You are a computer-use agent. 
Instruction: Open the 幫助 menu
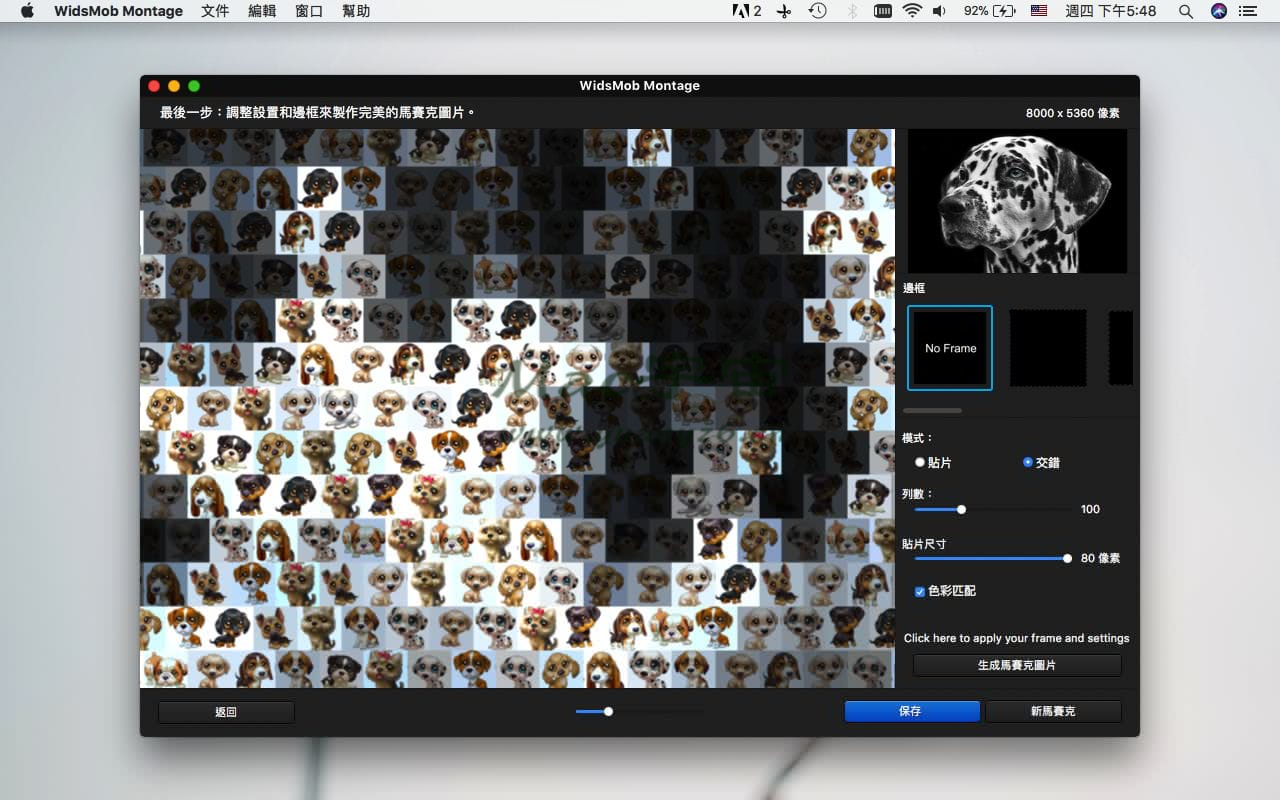tap(356, 11)
